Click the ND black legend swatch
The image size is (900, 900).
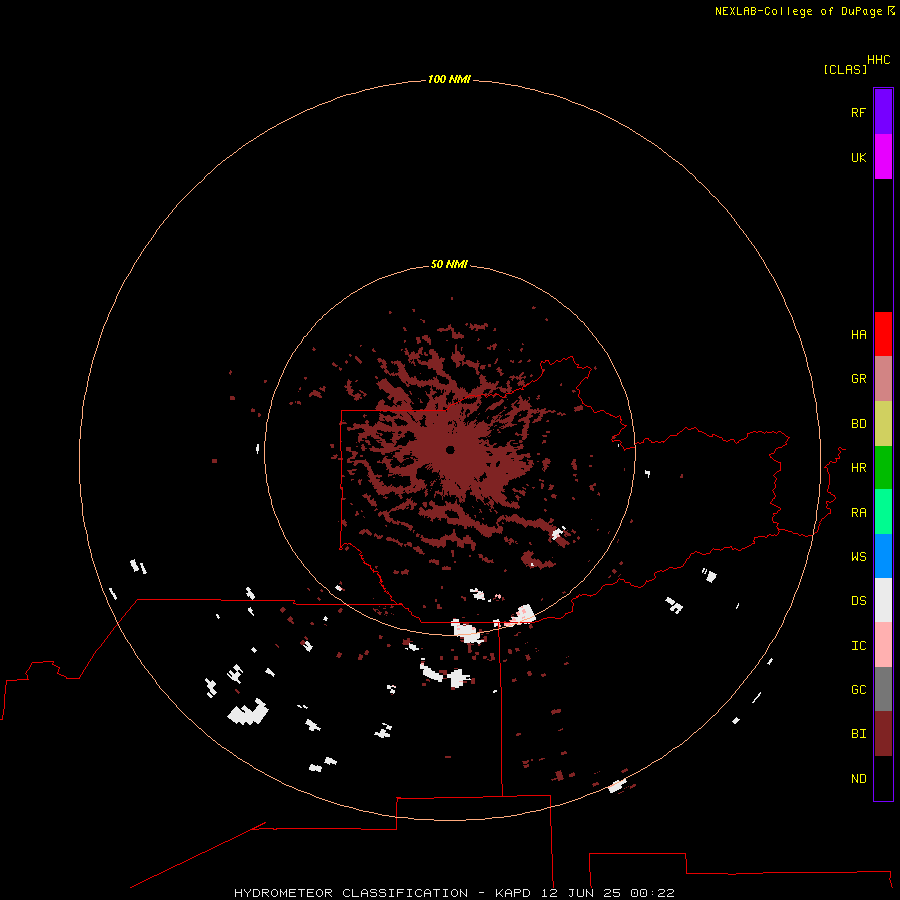coord(883,778)
